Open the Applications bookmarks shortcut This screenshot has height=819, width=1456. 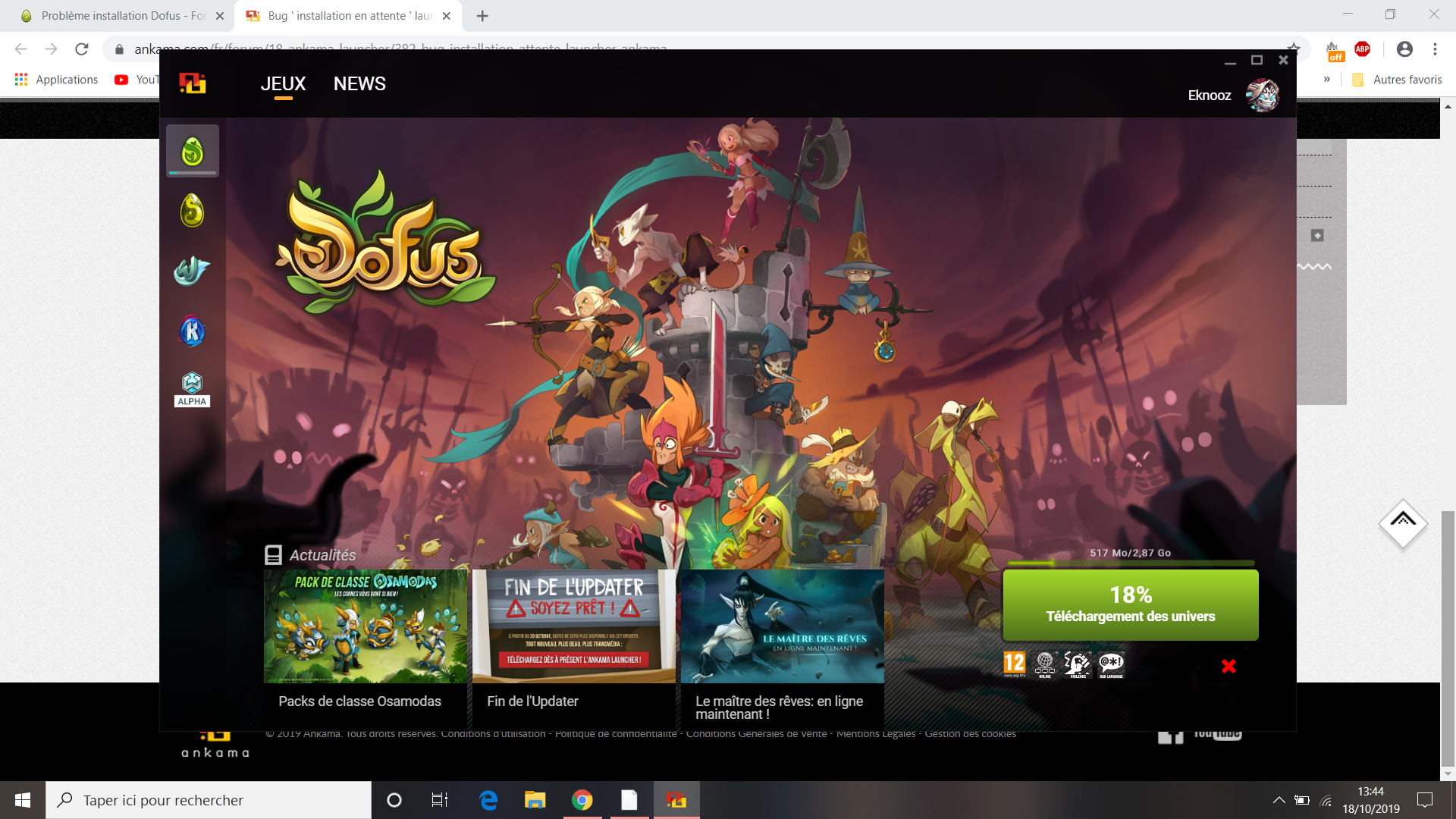point(57,80)
